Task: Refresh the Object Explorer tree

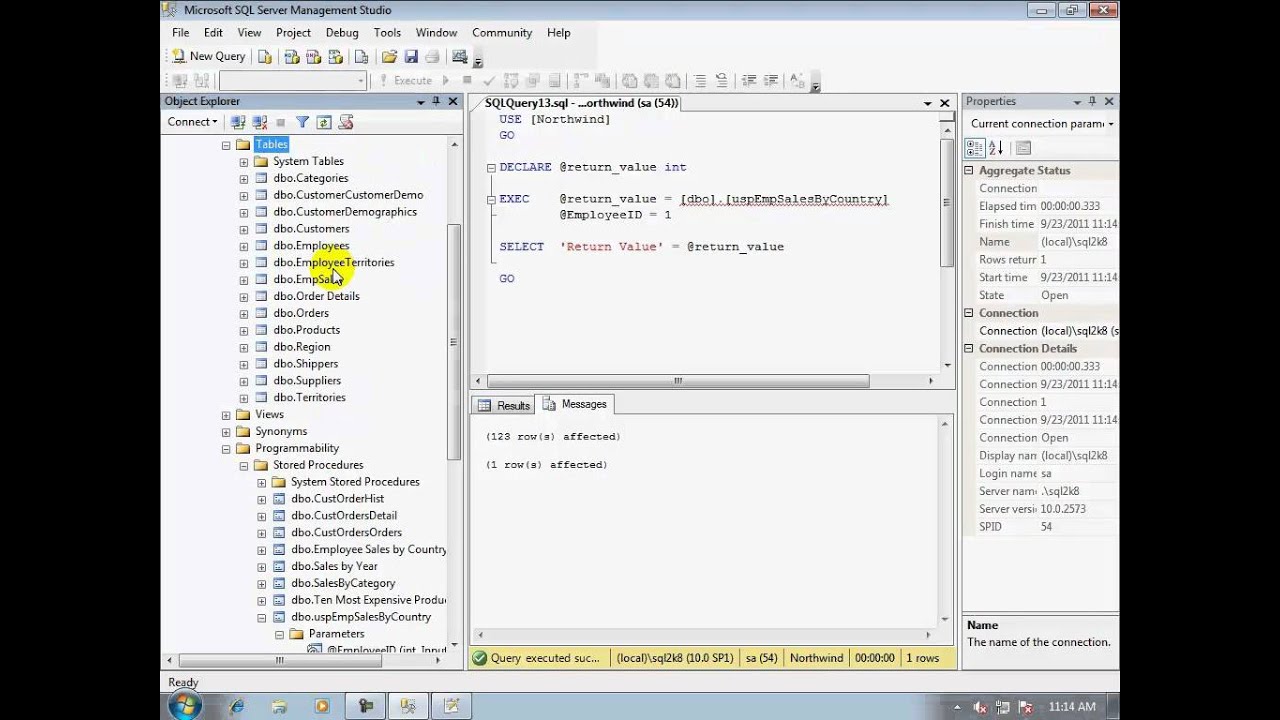Action: (x=324, y=122)
